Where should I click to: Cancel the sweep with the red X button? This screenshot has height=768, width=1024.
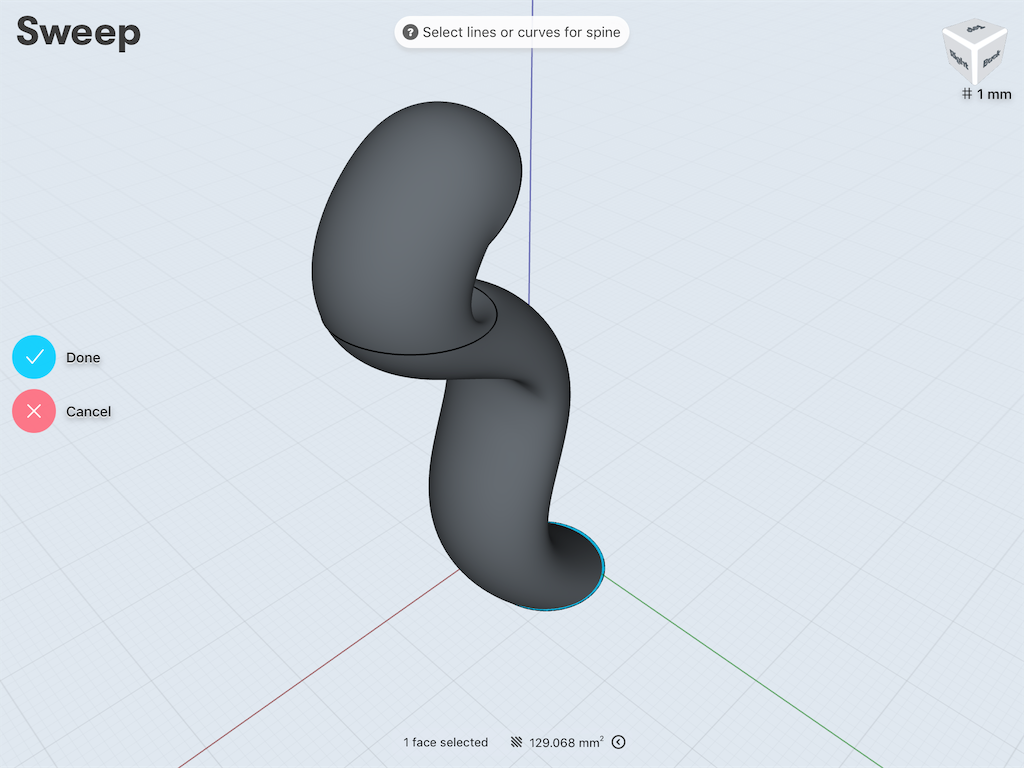34,411
